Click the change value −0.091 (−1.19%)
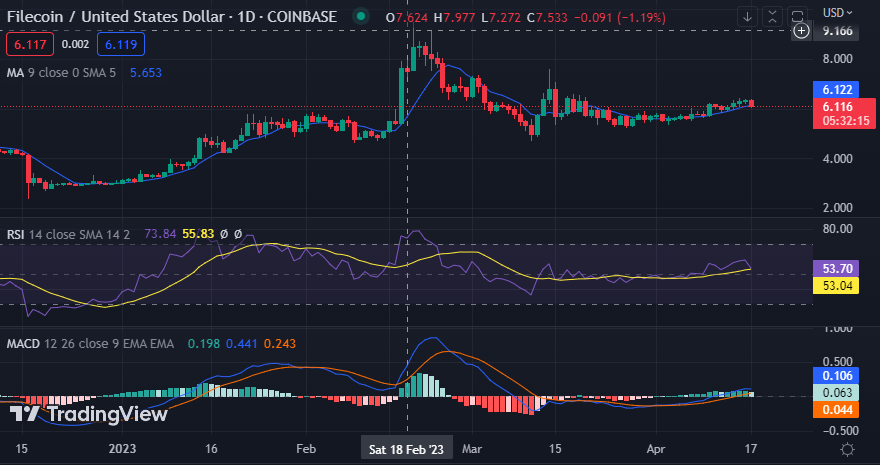Viewport: 880px width, 465px height. tap(622, 18)
